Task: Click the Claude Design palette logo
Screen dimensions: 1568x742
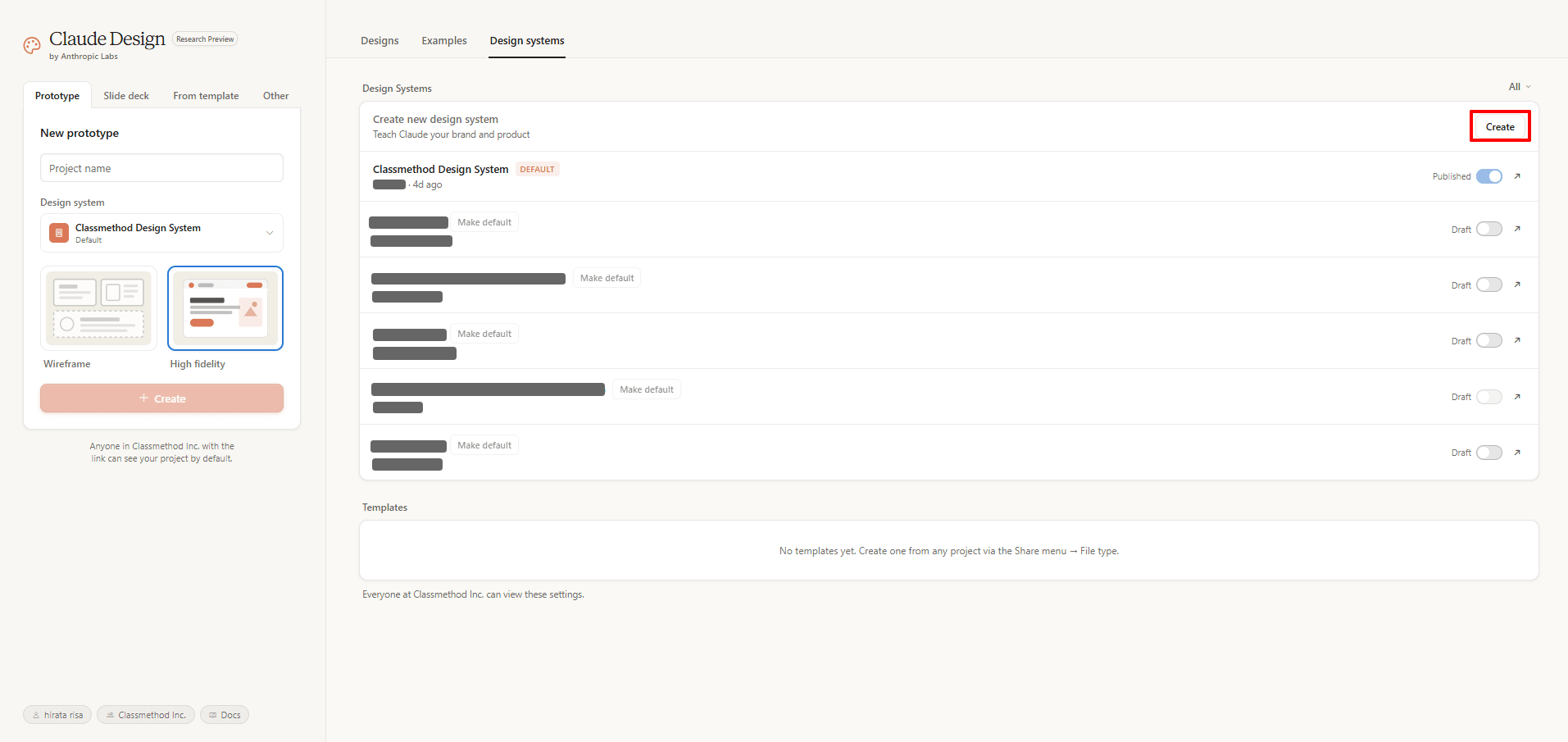Action: coord(32,45)
